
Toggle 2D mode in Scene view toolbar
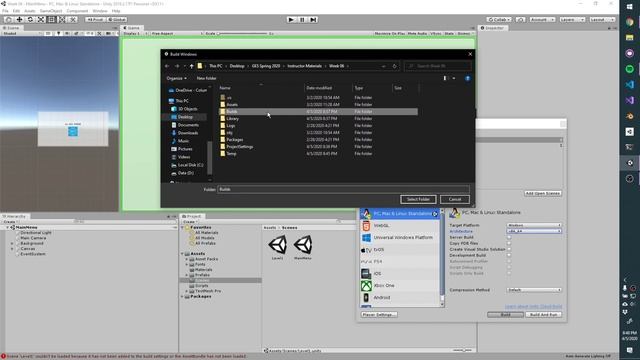48,33
